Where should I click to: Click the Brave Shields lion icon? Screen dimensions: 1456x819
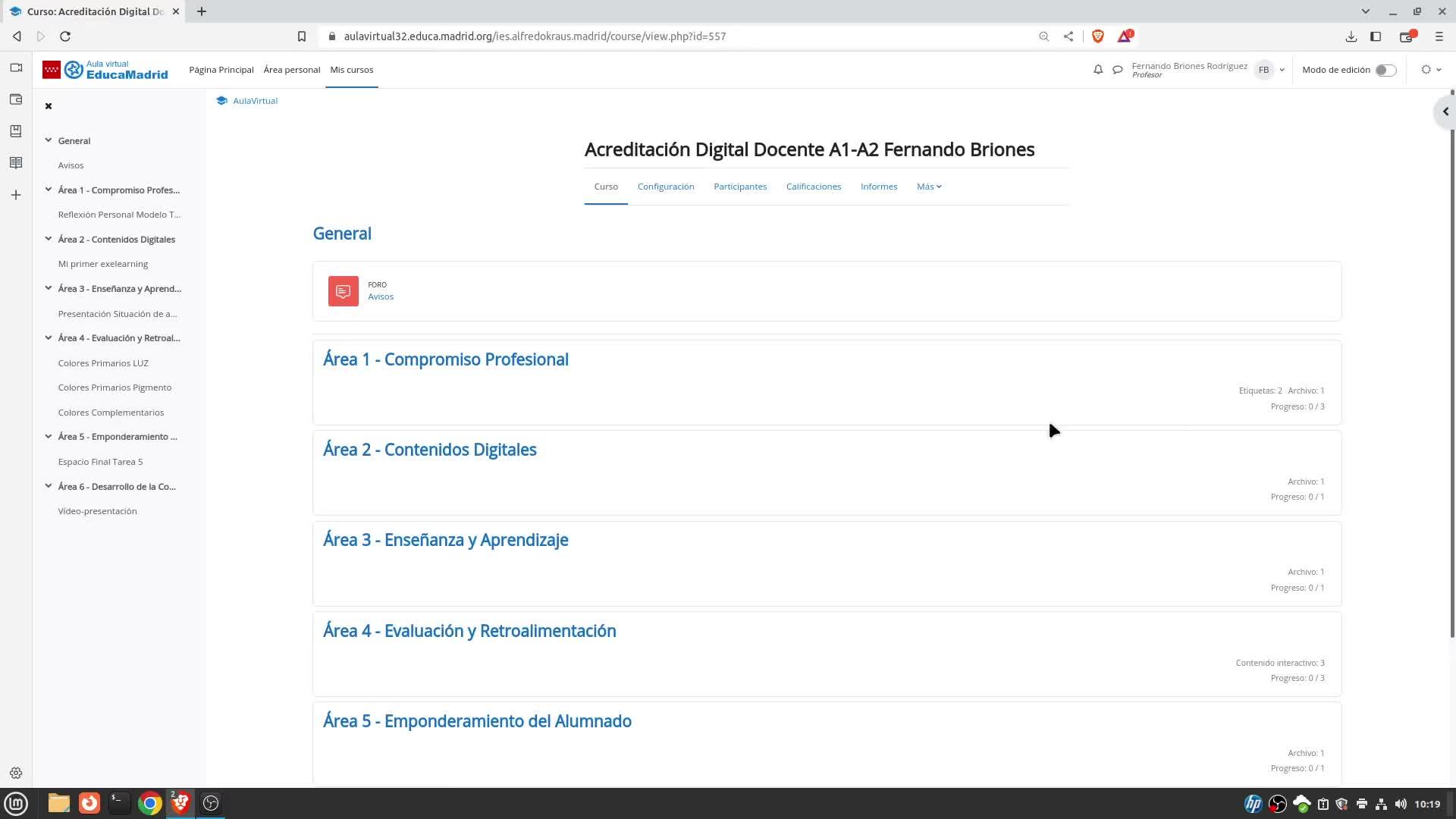click(1097, 36)
